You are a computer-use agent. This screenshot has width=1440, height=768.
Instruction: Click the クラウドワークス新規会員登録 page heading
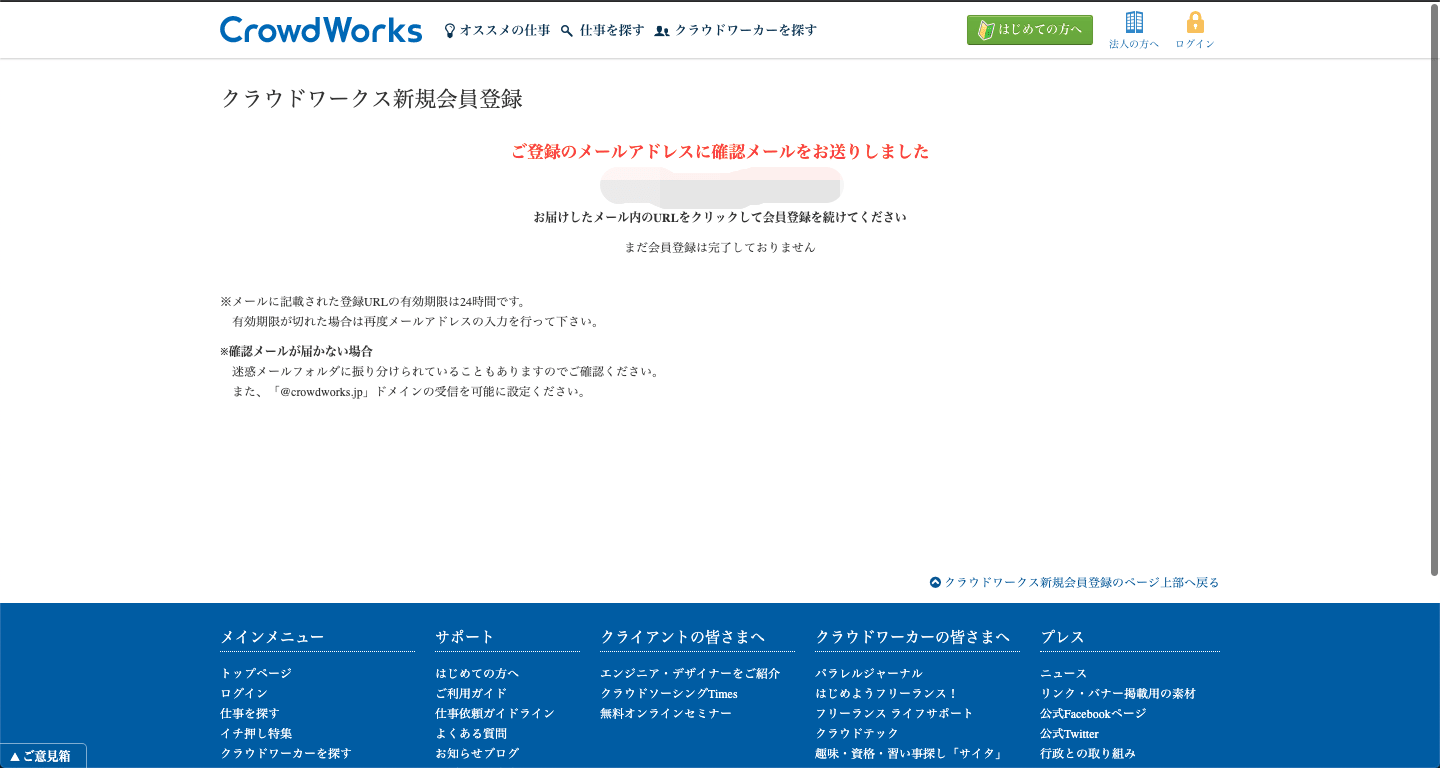tap(372, 98)
